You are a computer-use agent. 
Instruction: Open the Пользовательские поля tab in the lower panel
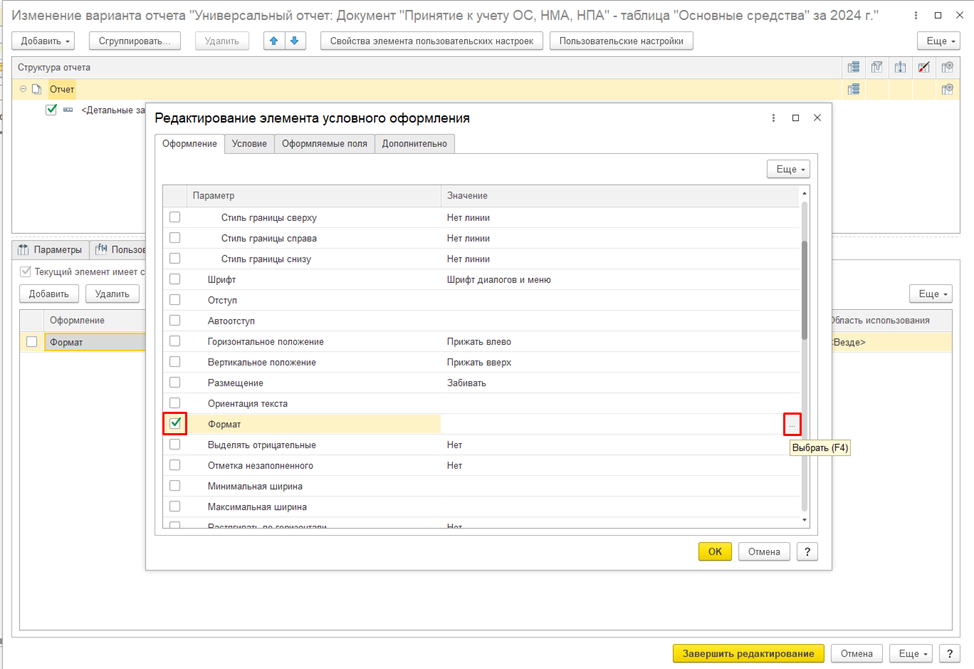(x=120, y=250)
